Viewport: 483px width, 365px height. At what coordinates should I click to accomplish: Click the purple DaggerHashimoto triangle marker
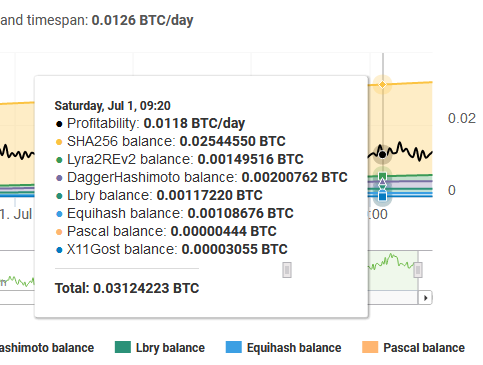pos(382,182)
